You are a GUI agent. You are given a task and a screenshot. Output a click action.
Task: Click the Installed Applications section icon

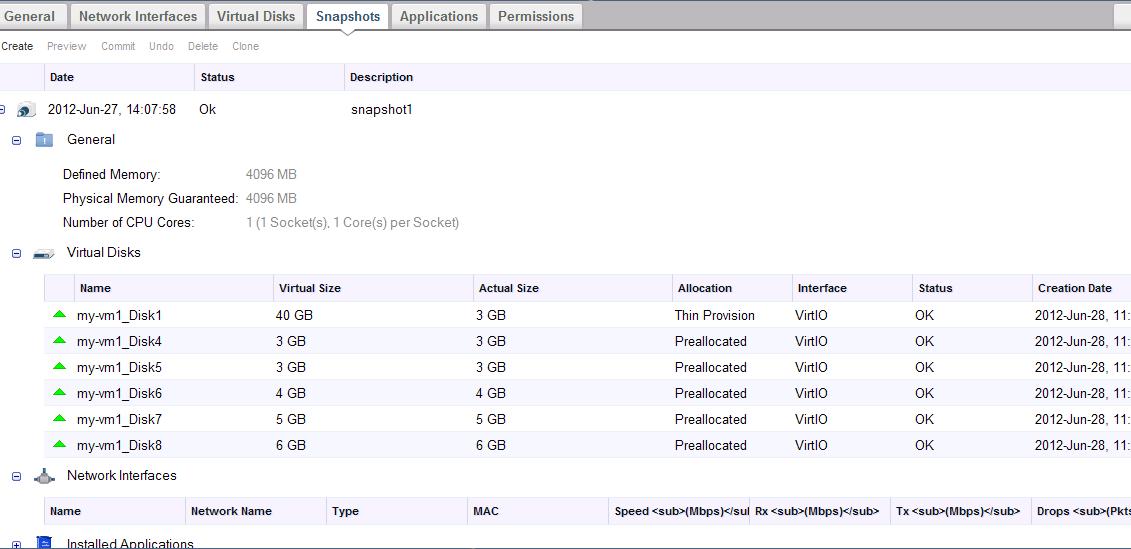[44, 543]
